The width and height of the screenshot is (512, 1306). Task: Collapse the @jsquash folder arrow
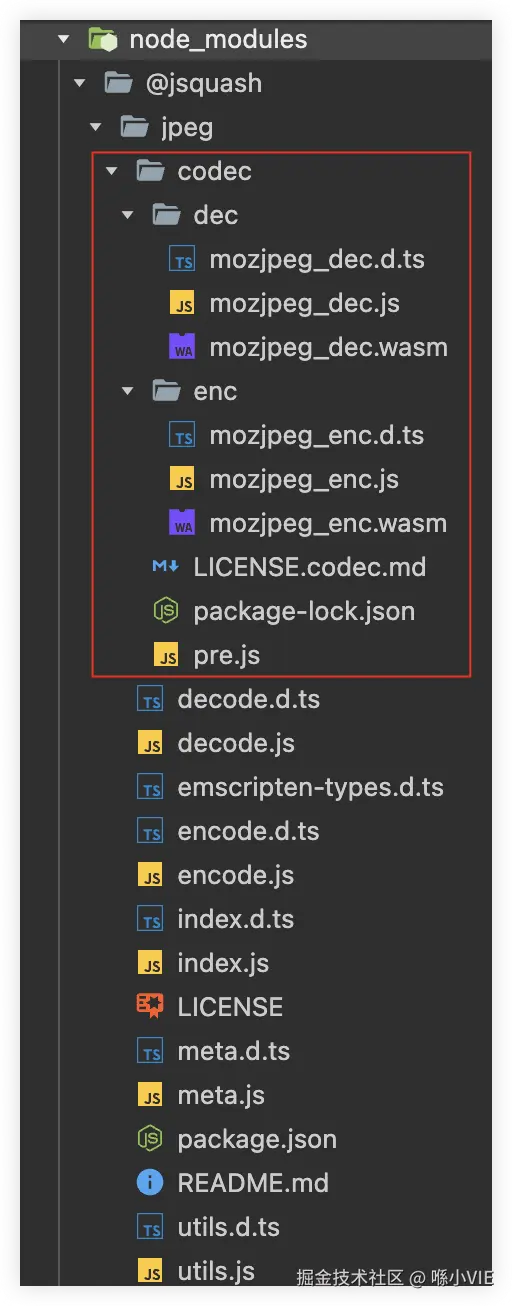tap(80, 84)
